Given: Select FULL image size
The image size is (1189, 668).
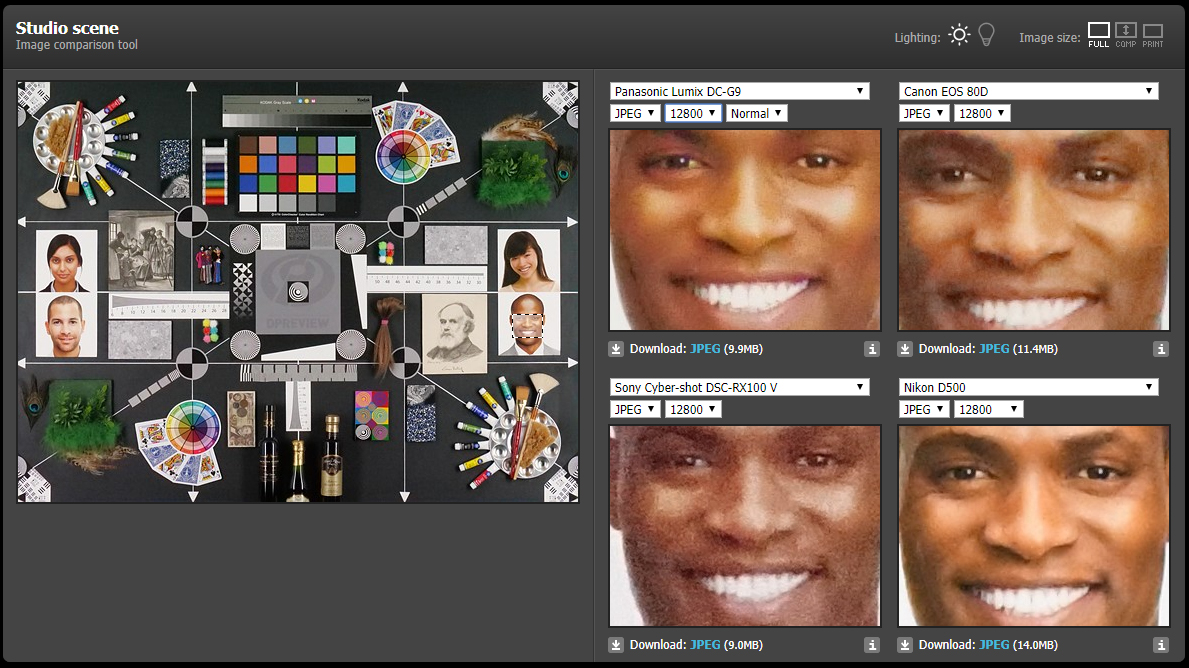Looking at the screenshot, I should 1099,35.
